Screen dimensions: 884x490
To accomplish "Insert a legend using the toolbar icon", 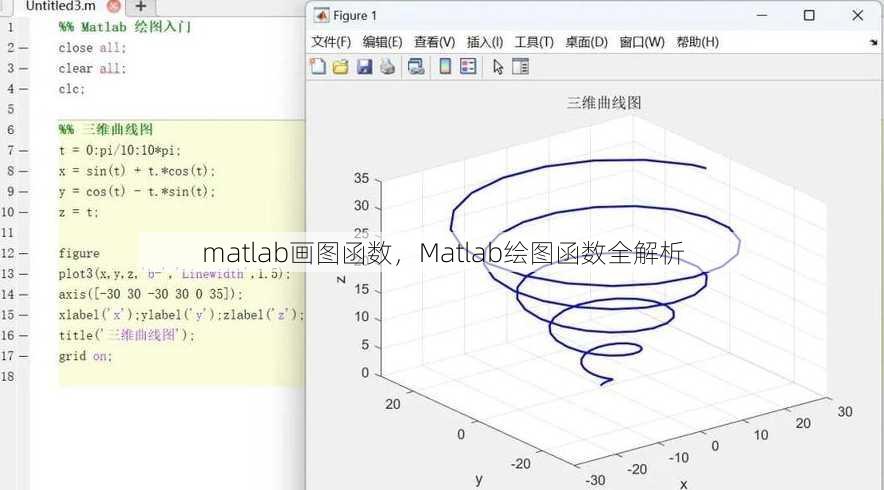I will tap(468, 67).
